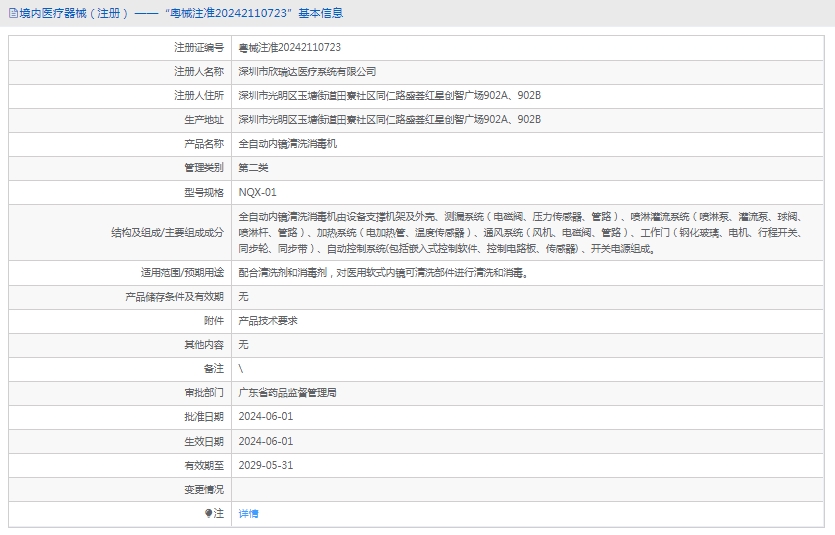Click the round icon beside the 注 label
This screenshot has height=535, width=835.
click(x=209, y=513)
